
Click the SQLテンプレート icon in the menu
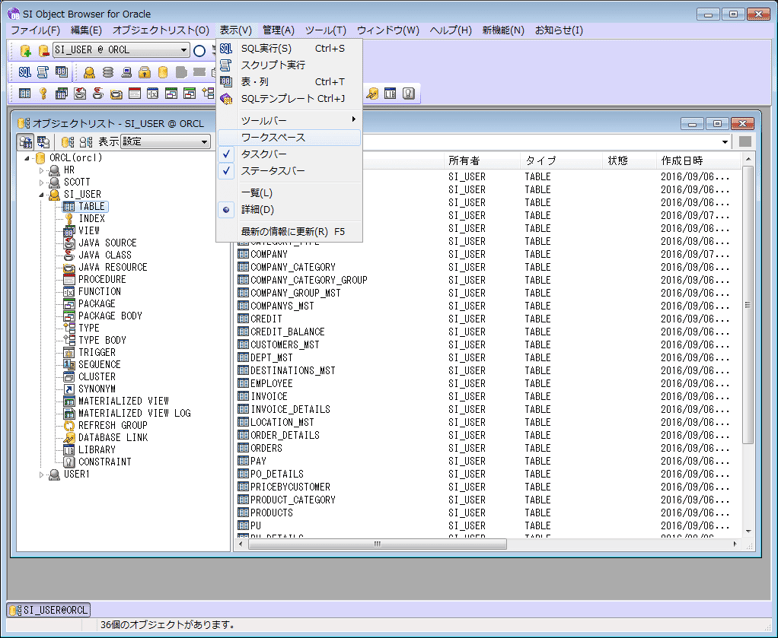[226, 98]
